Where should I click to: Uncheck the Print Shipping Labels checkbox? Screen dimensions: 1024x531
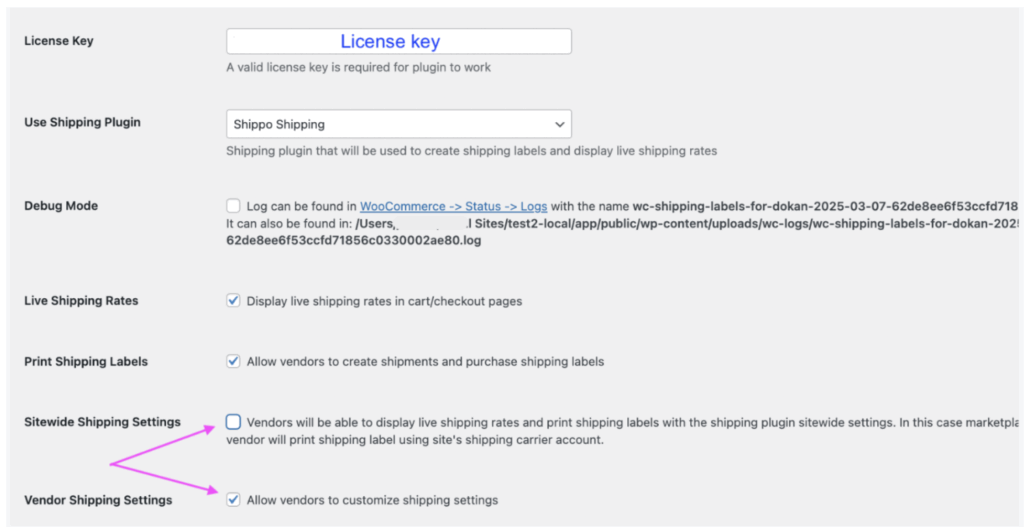click(233, 361)
